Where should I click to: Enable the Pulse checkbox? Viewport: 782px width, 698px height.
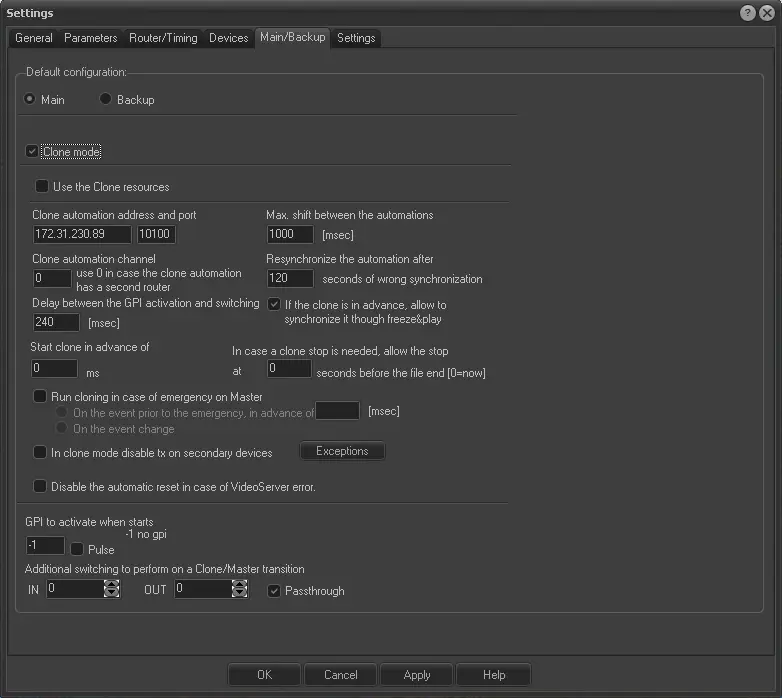tap(77, 549)
